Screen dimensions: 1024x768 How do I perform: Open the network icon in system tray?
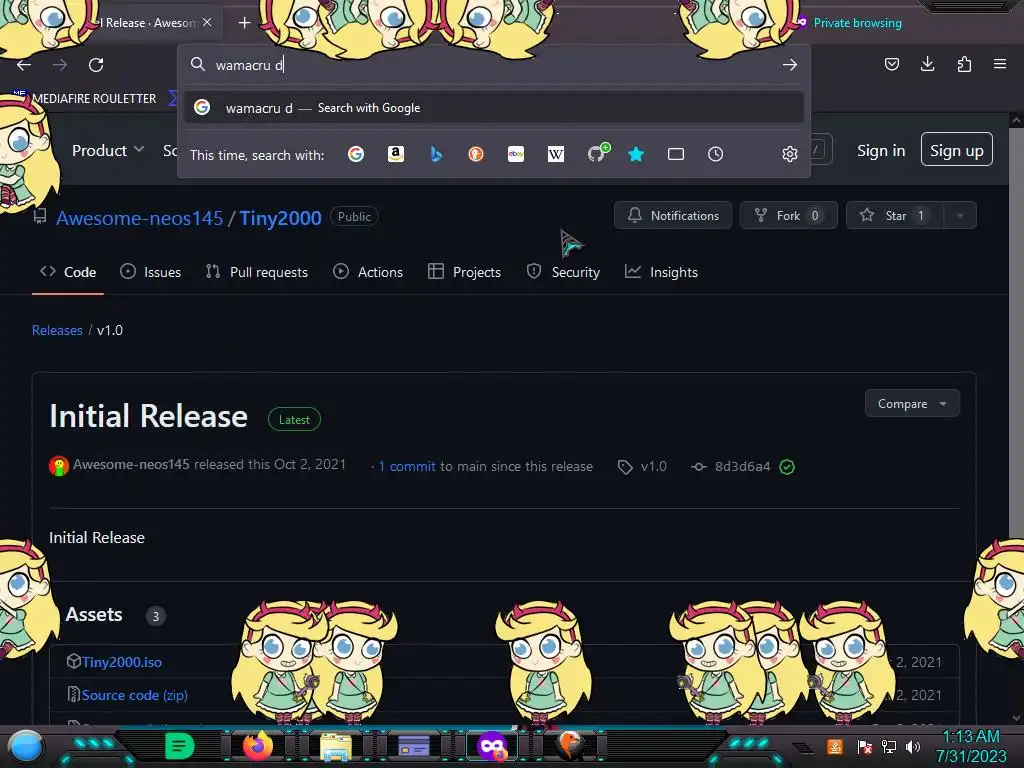pos(889,746)
